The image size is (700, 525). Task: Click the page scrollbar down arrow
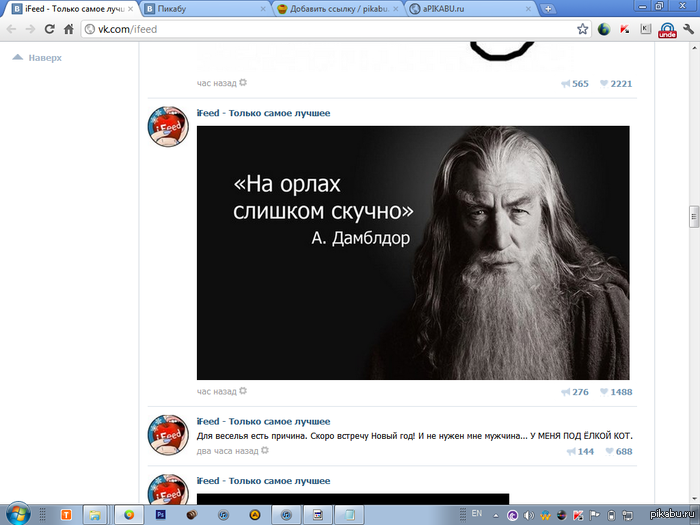point(694,498)
